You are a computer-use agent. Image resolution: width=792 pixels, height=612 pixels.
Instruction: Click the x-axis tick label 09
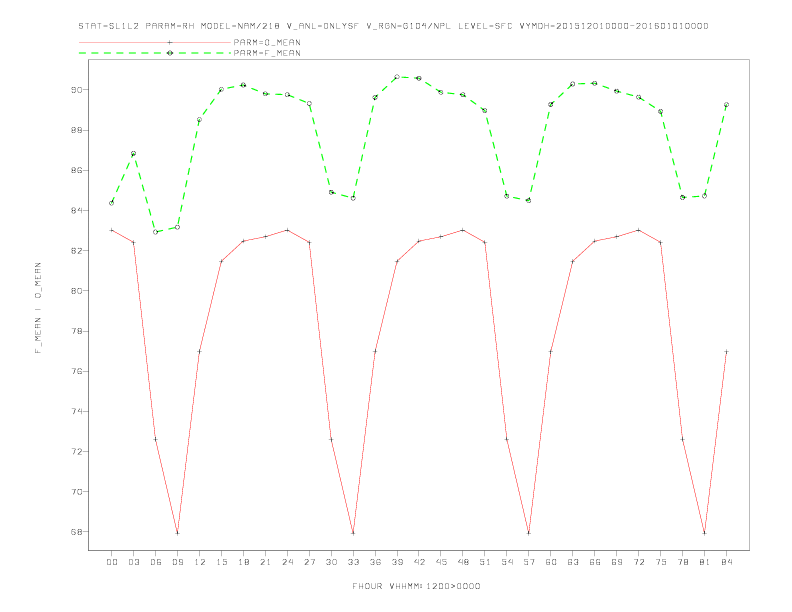(x=177, y=562)
